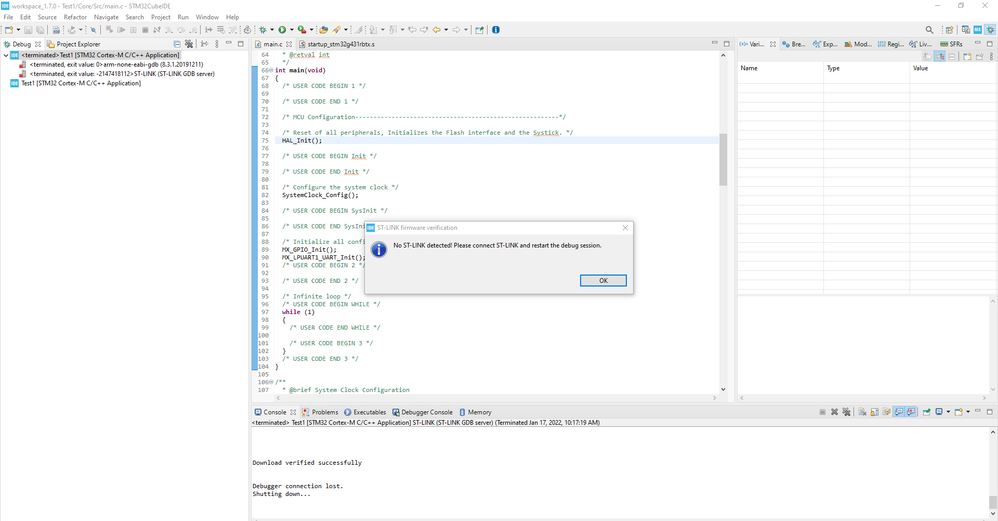Open the Problems tab
Screen dimensions: 998x521
(x=320, y=412)
